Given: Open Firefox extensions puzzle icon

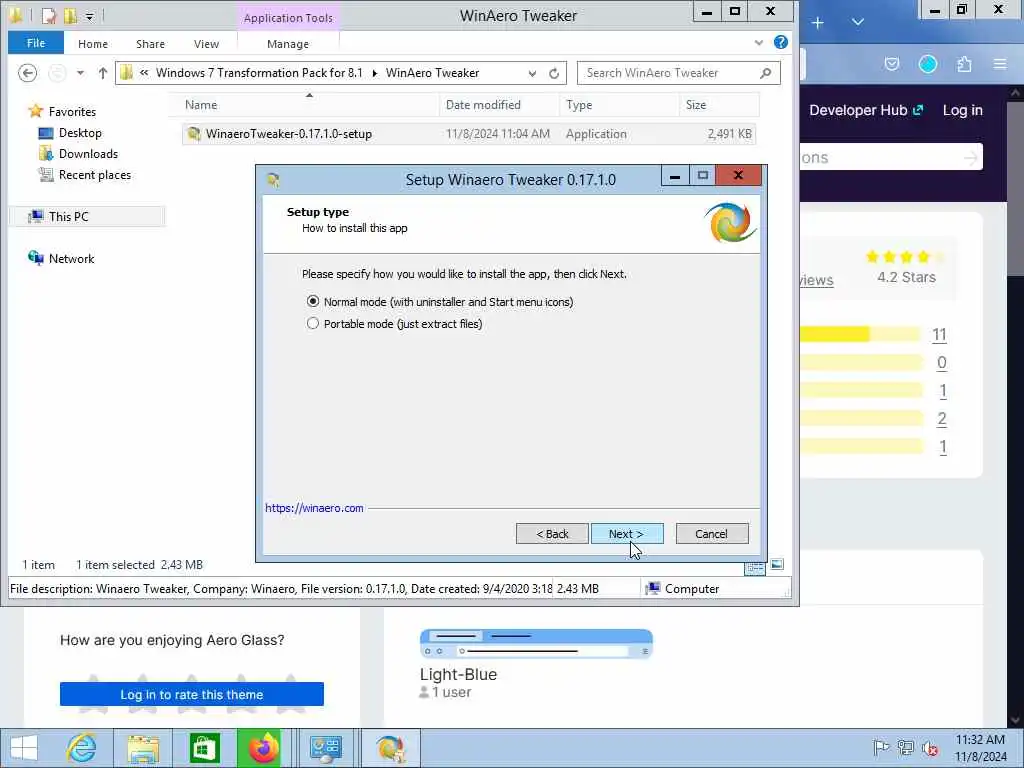Looking at the screenshot, I should [965, 64].
